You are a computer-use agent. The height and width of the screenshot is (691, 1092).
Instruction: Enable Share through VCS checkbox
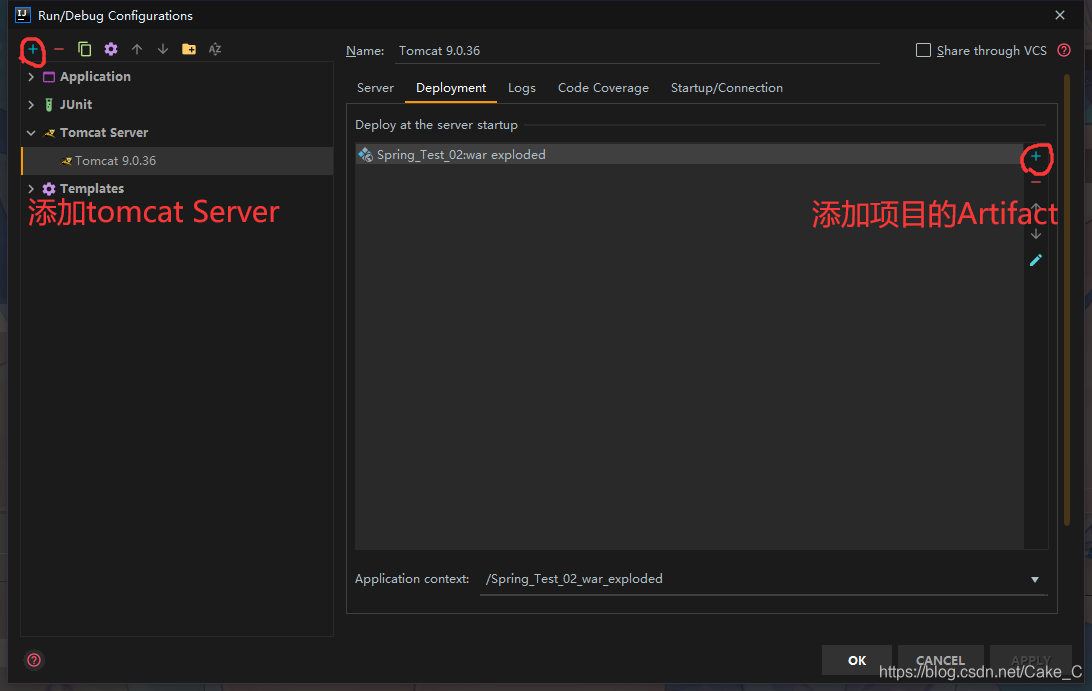click(923, 50)
